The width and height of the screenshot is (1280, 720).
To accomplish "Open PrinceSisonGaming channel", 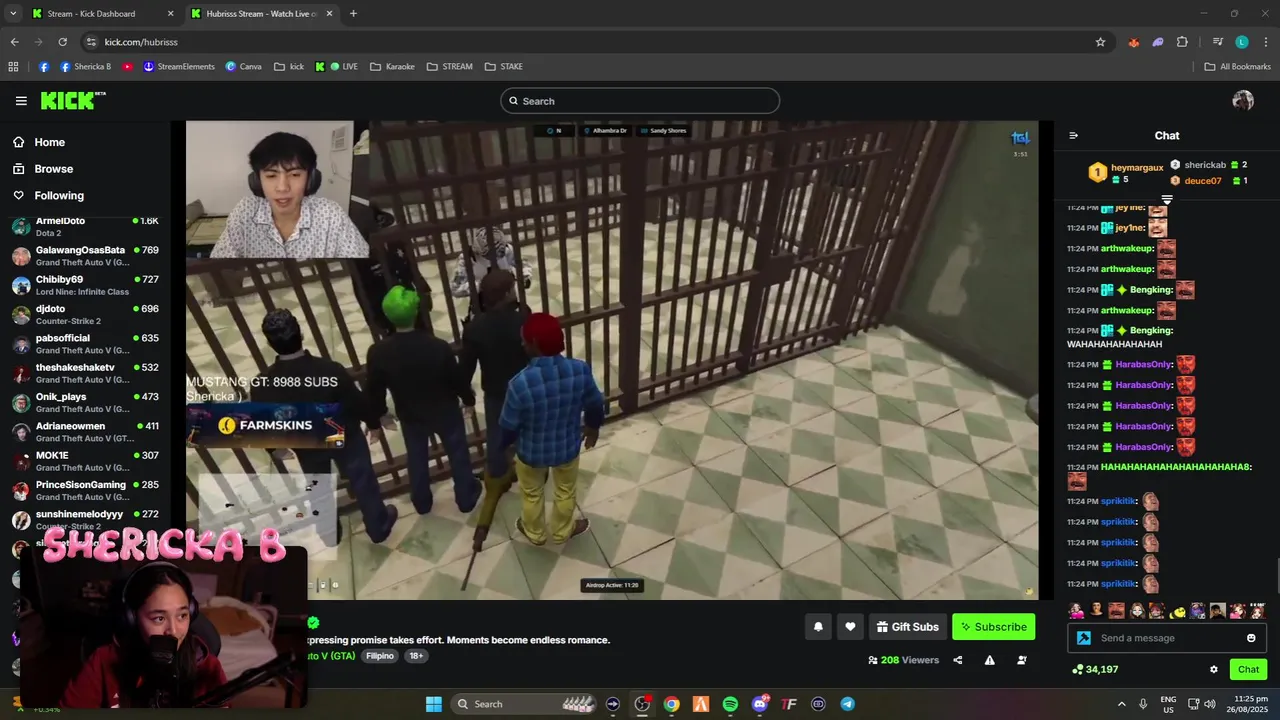I will point(85,490).
